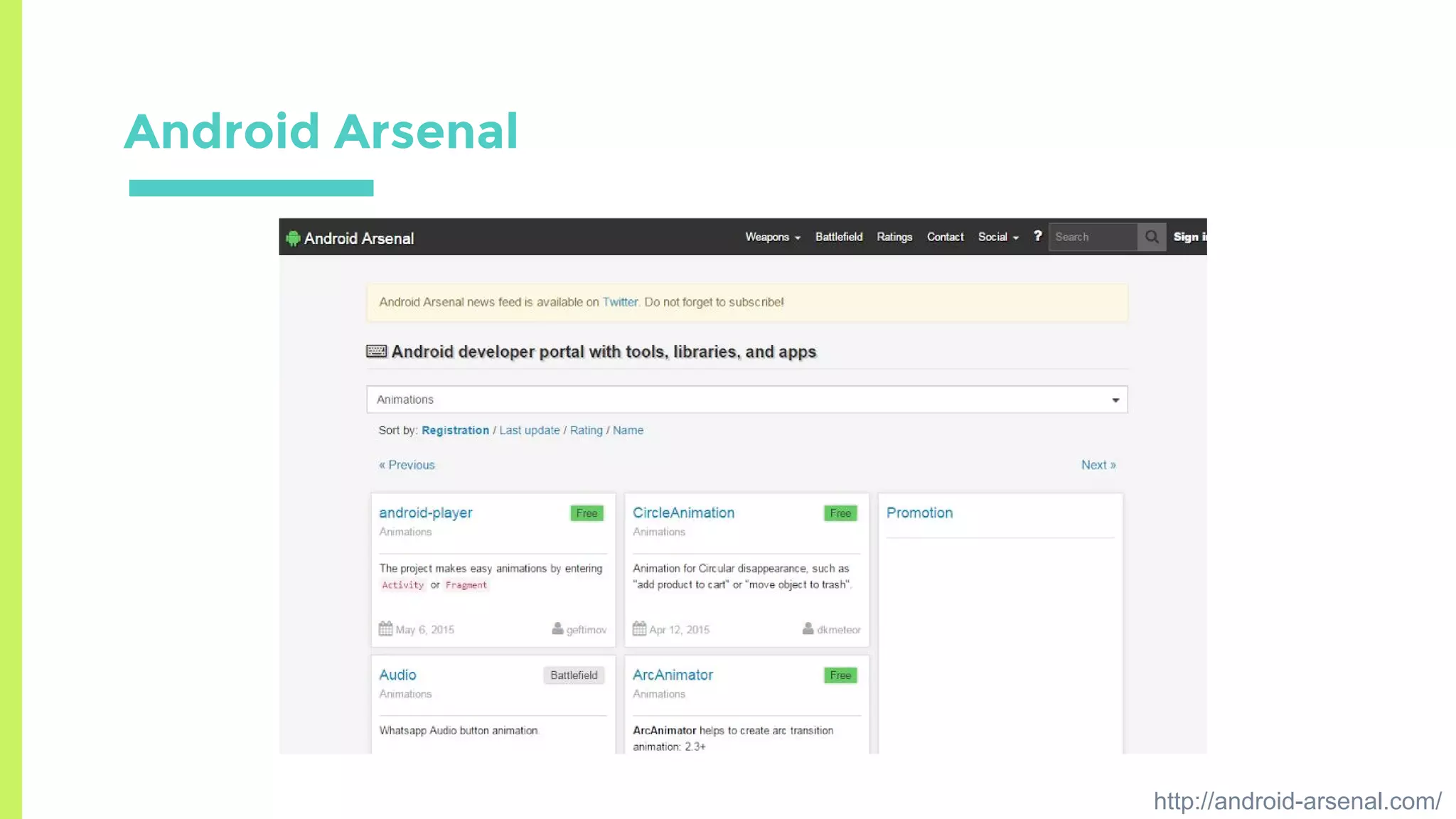Viewport: 1456px width, 819px height.
Task: Focus the Search input field
Action: [x=1093, y=237]
